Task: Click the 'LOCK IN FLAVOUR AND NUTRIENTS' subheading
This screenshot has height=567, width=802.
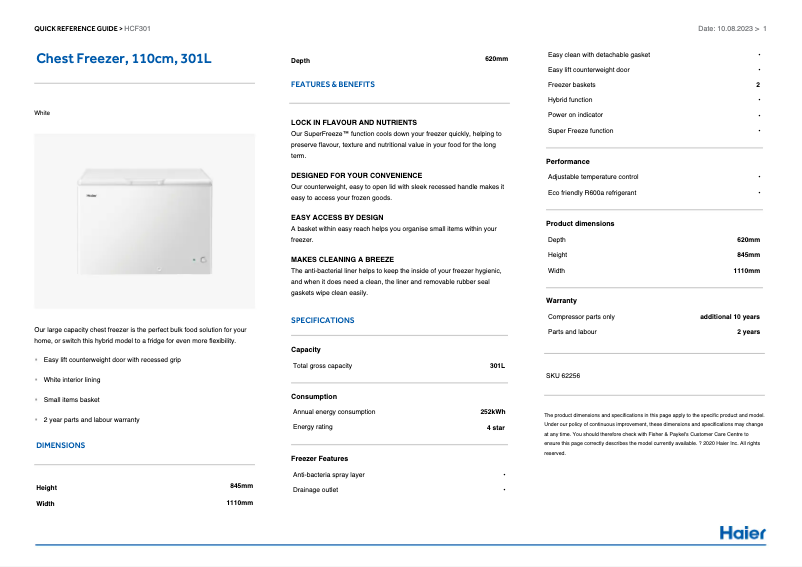Action: [353, 122]
